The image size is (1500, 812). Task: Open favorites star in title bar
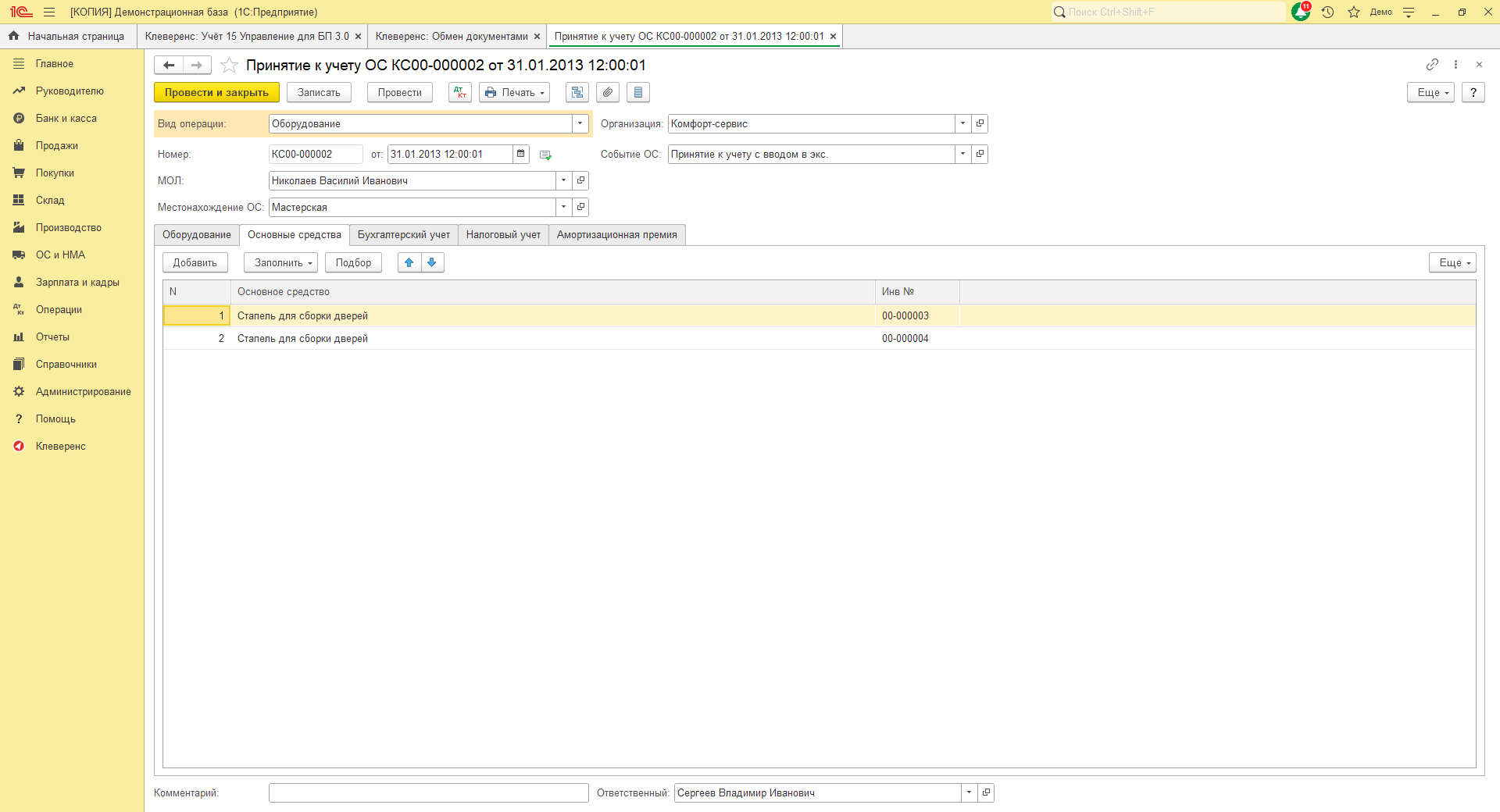point(1354,12)
